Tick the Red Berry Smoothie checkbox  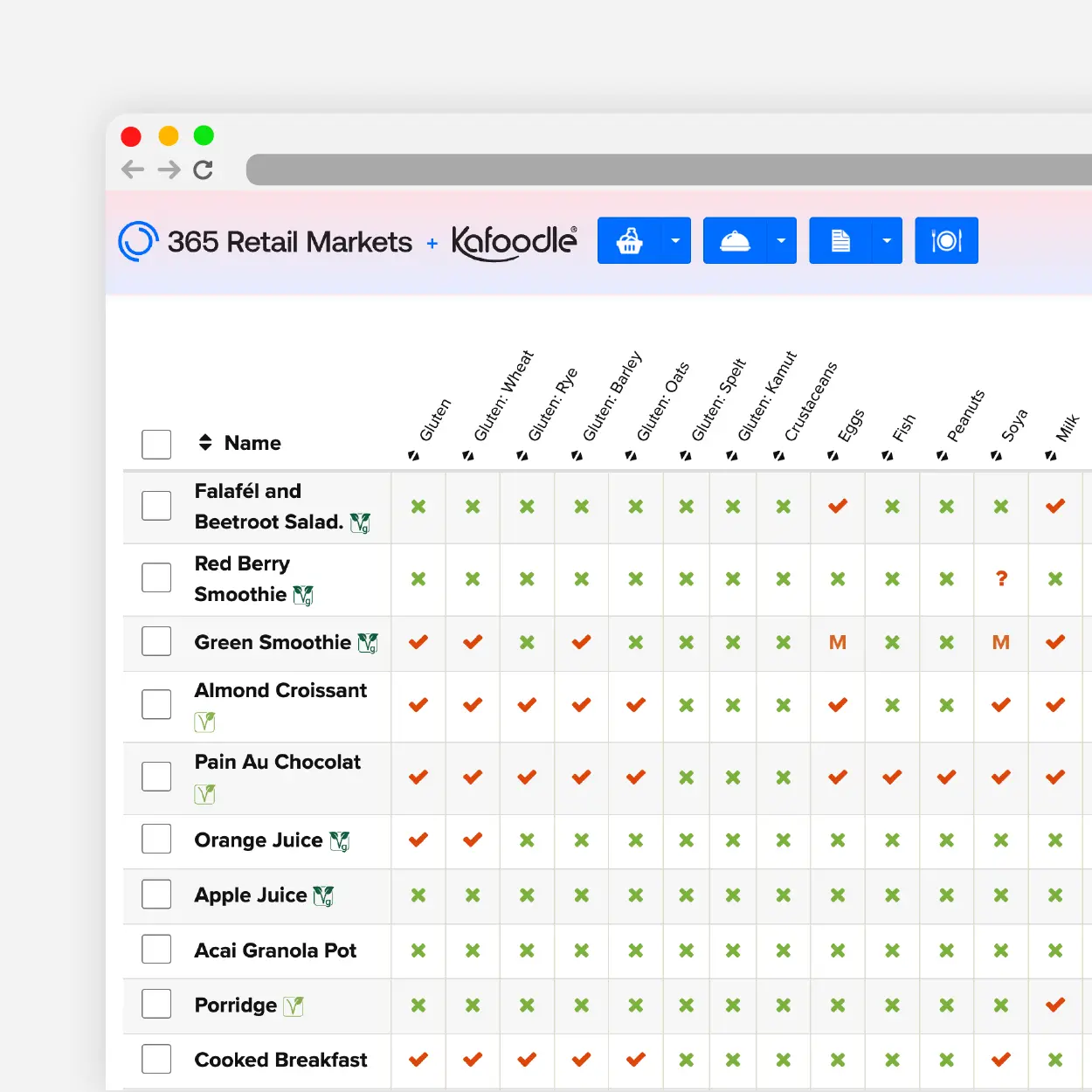coord(156,577)
